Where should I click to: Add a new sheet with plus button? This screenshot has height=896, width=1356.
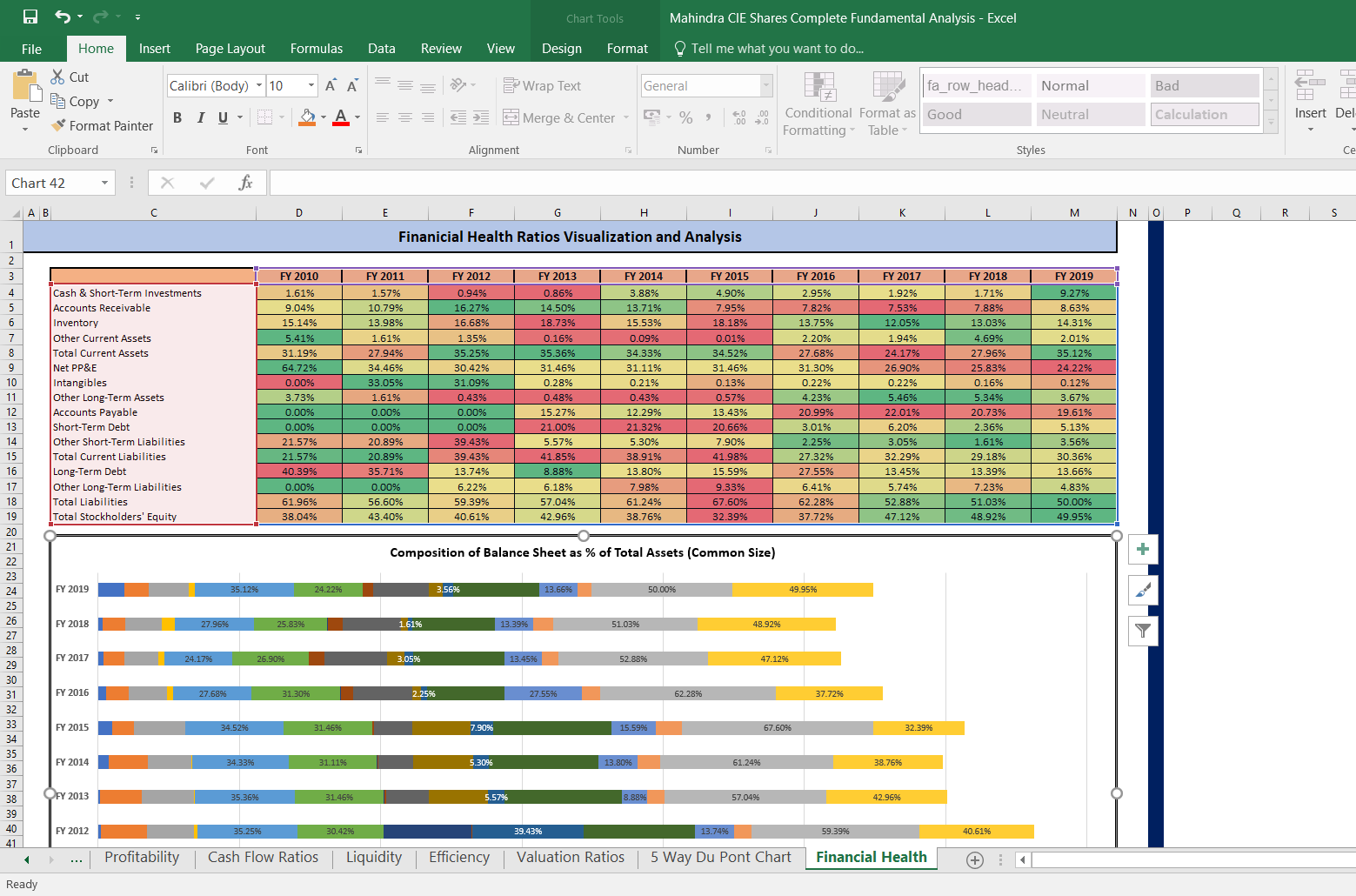(x=975, y=859)
